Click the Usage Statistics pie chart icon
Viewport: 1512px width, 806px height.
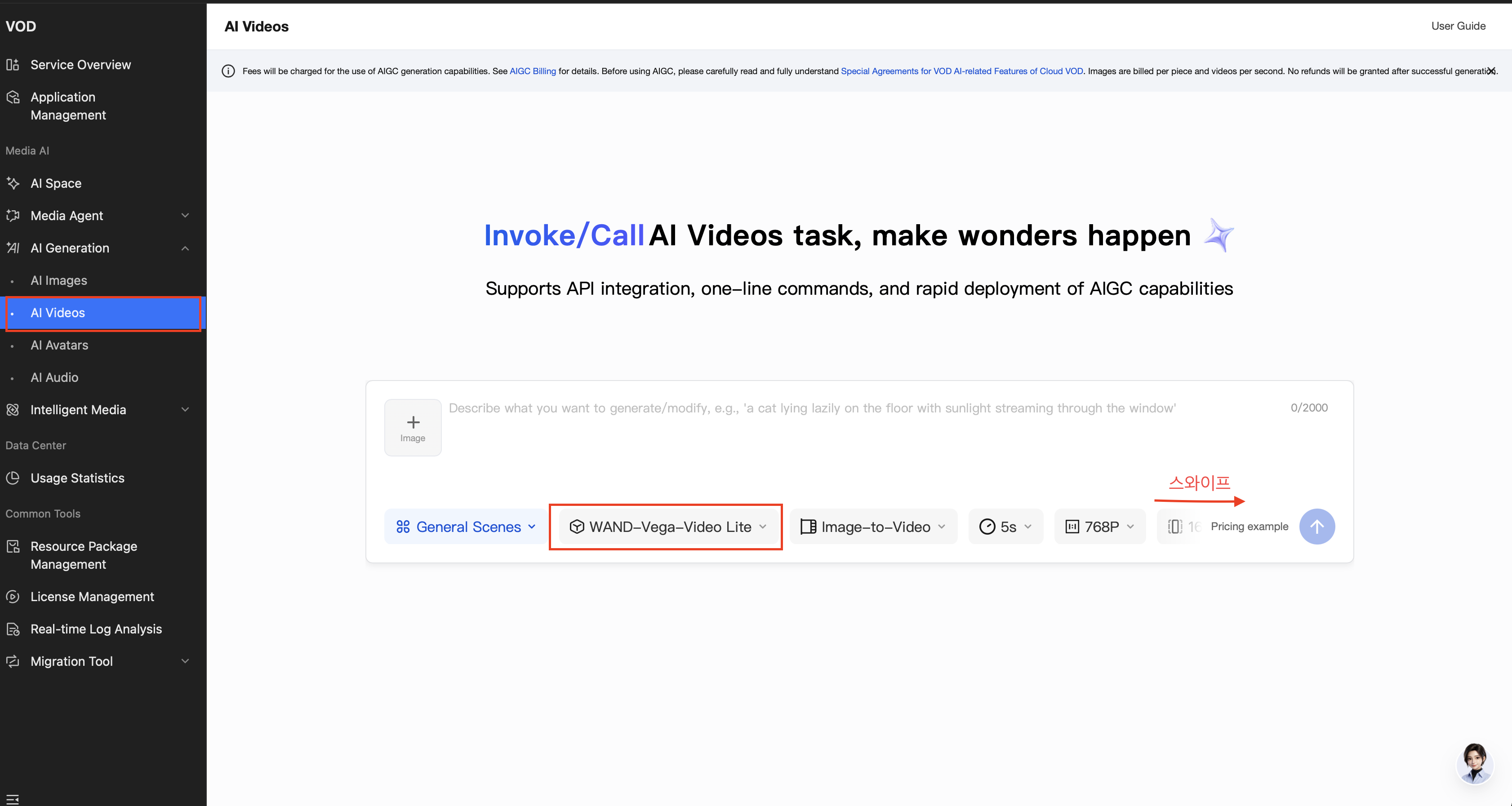[x=12, y=478]
